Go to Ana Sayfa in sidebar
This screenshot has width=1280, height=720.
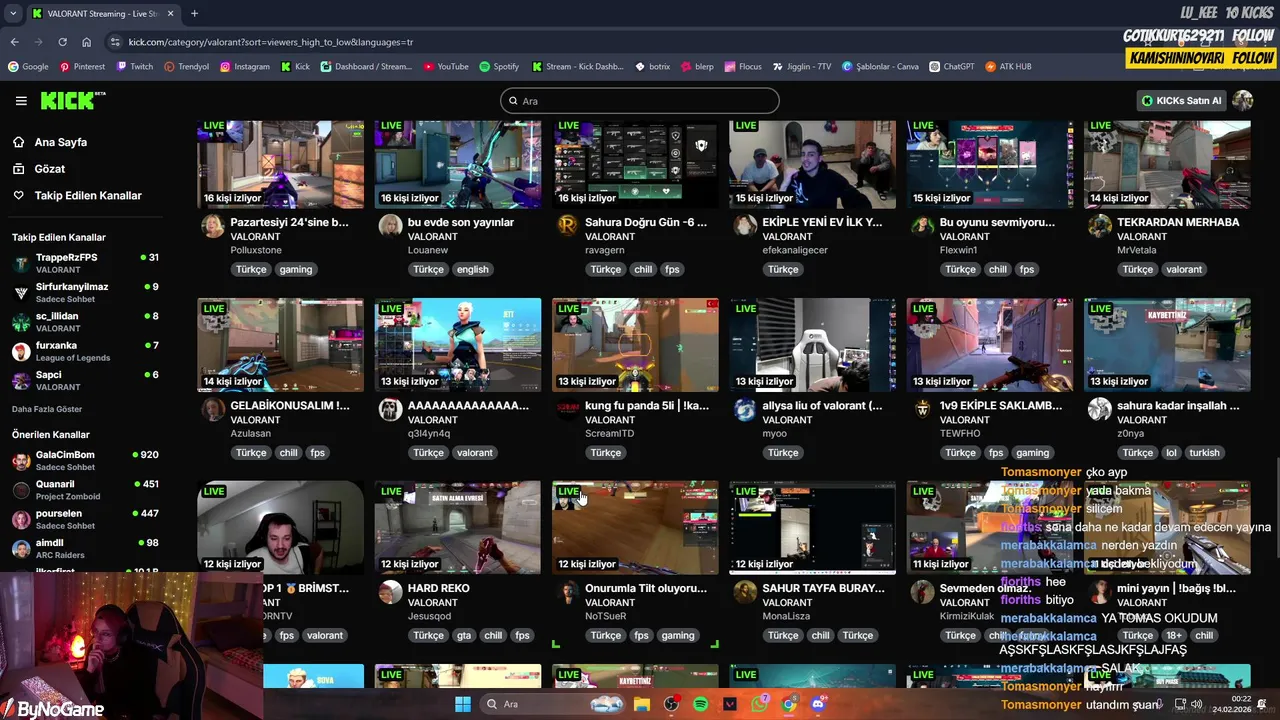pyautogui.click(x=61, y=142)
